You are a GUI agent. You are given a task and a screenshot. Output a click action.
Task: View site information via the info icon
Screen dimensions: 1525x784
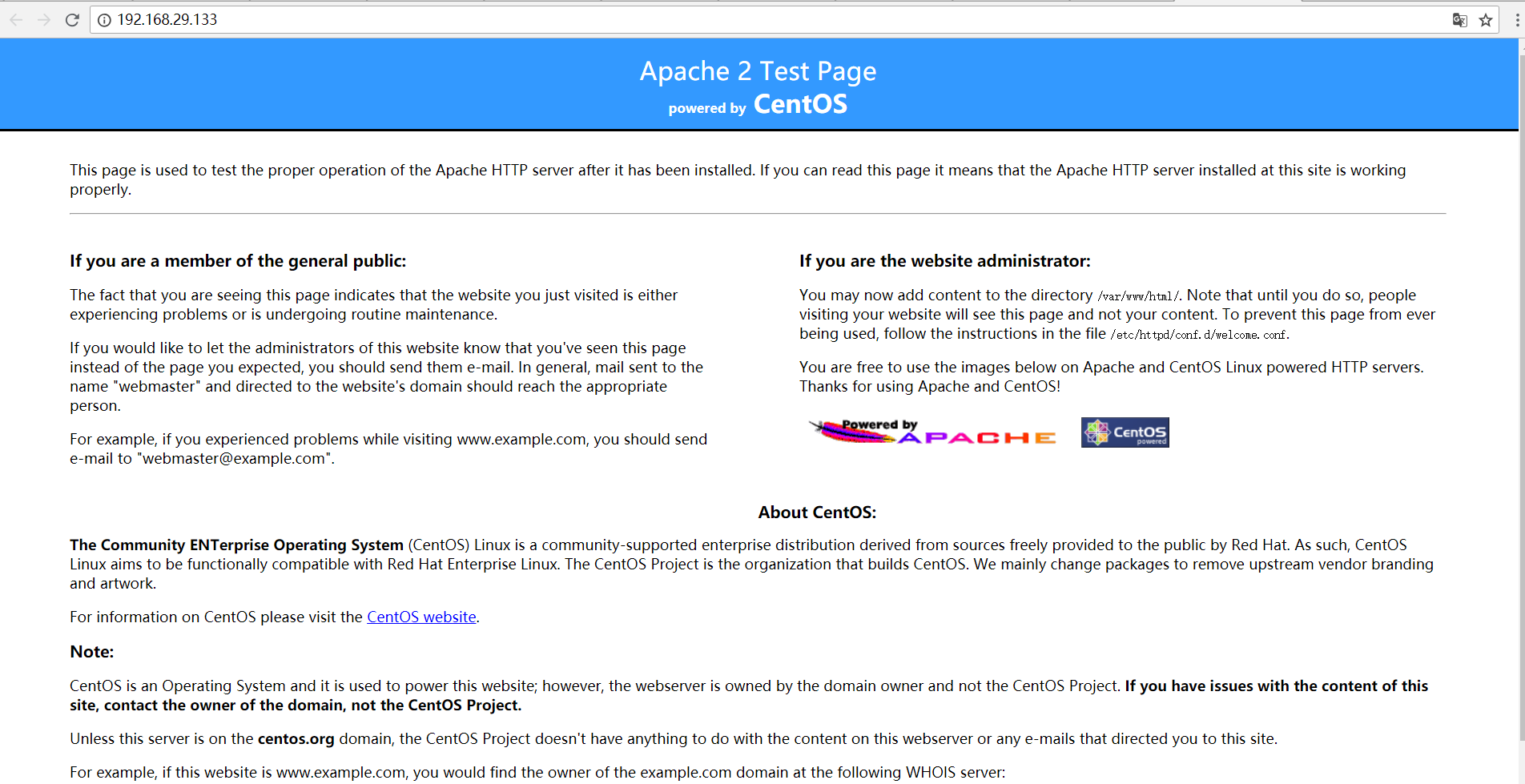104,20
